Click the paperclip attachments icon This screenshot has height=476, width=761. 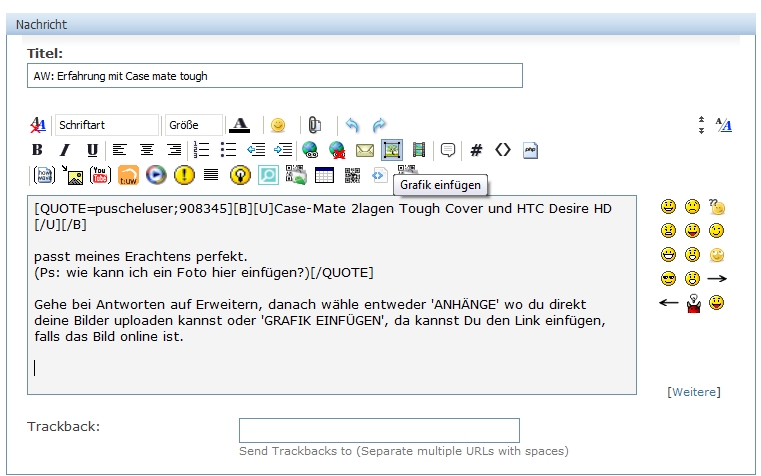point(314,125)
